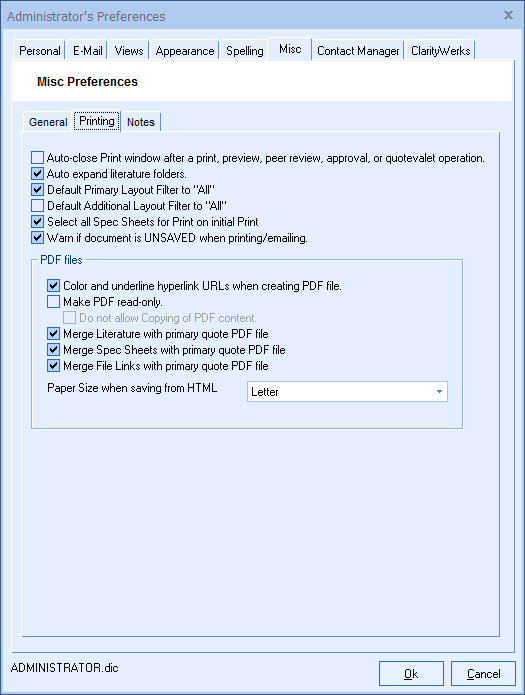Open the Notes sub-tab
525x695 pixels.
point(141,122)
